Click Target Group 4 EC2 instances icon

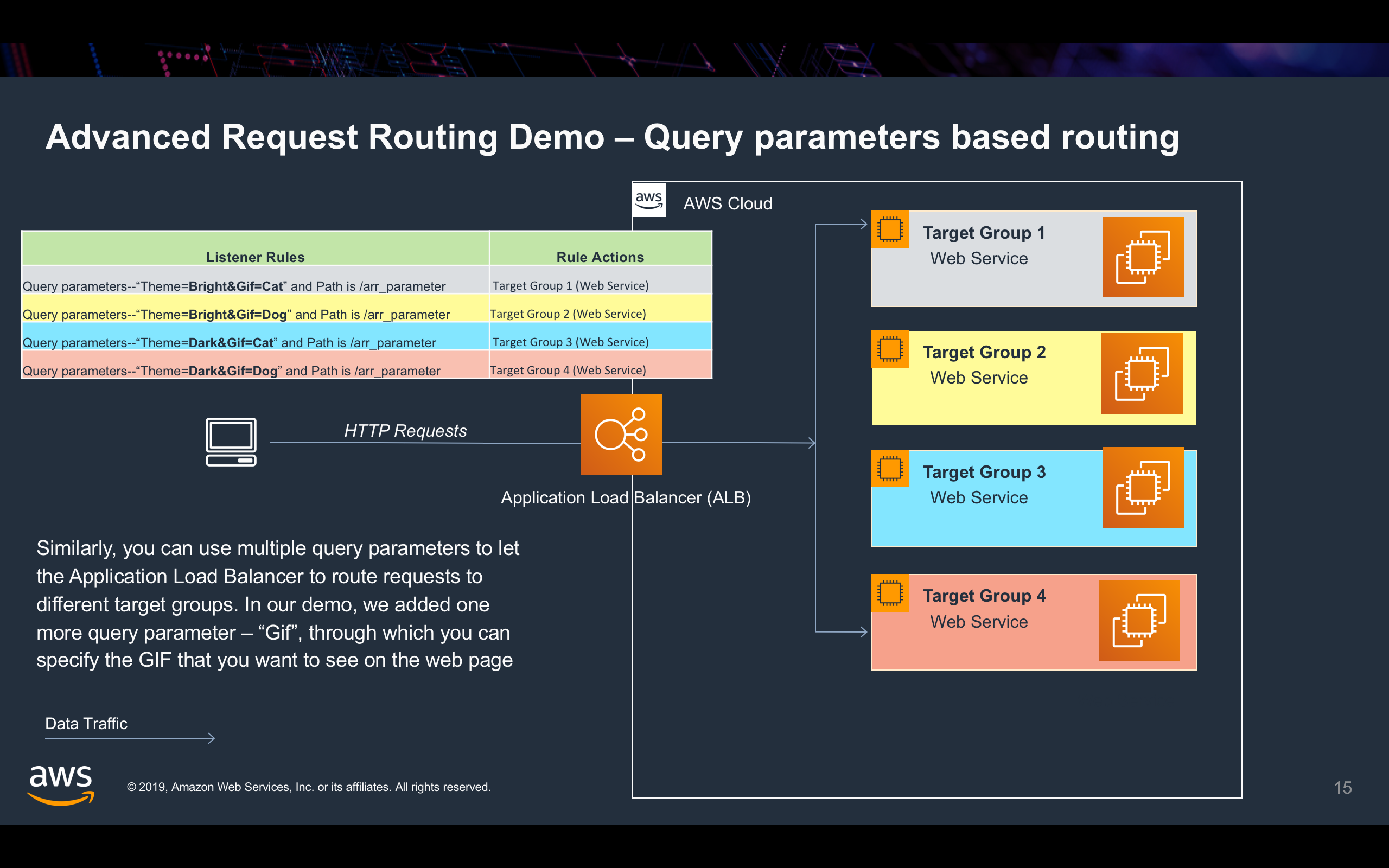point(1139,621)
